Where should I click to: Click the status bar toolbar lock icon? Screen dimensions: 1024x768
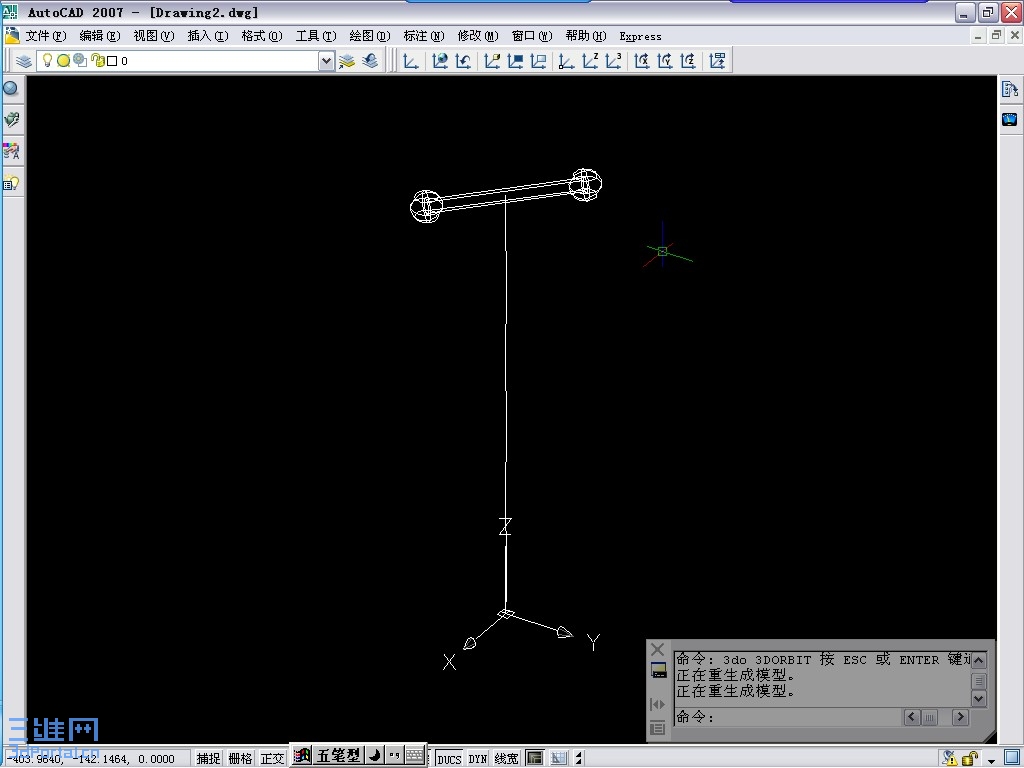tap(970, 758)
